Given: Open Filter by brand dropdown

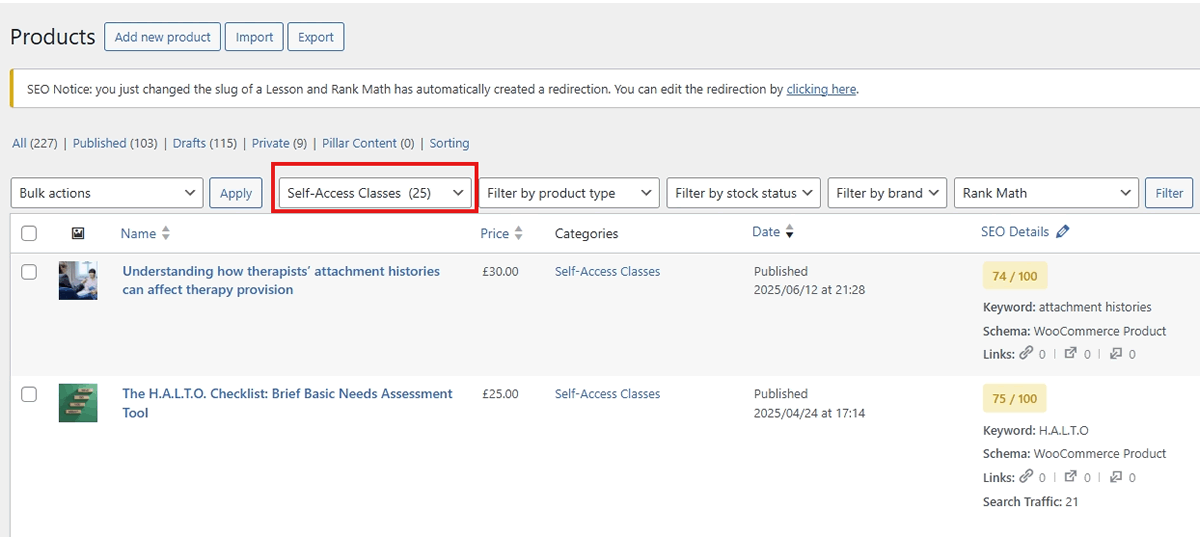Looking at the screenshot, I should [x=887, y=193].
